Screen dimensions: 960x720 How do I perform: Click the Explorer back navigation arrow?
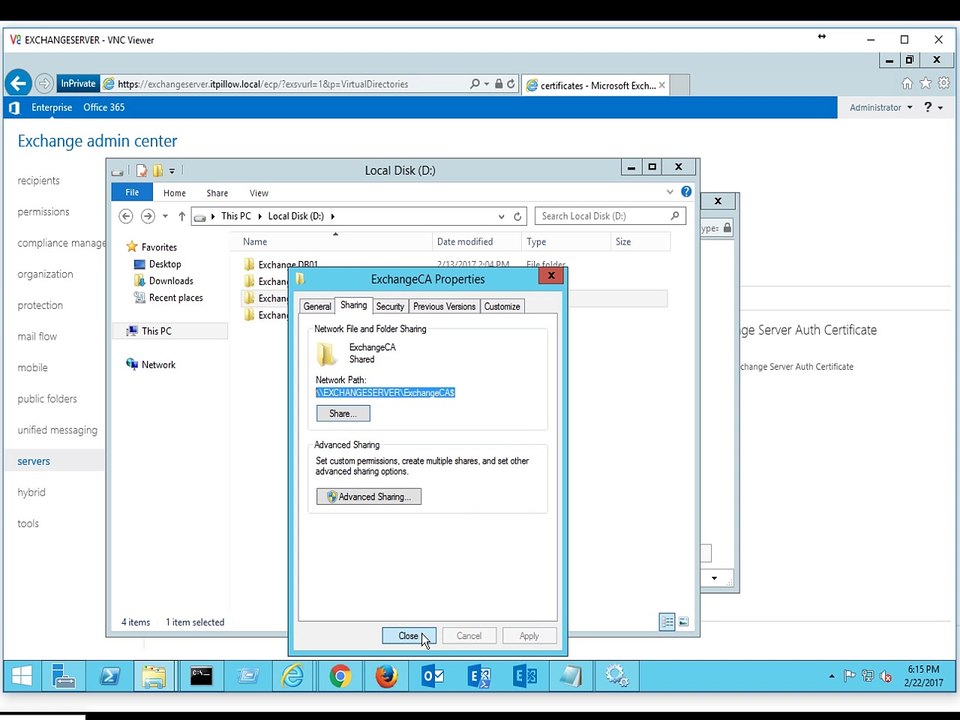(x=126, y=216)
